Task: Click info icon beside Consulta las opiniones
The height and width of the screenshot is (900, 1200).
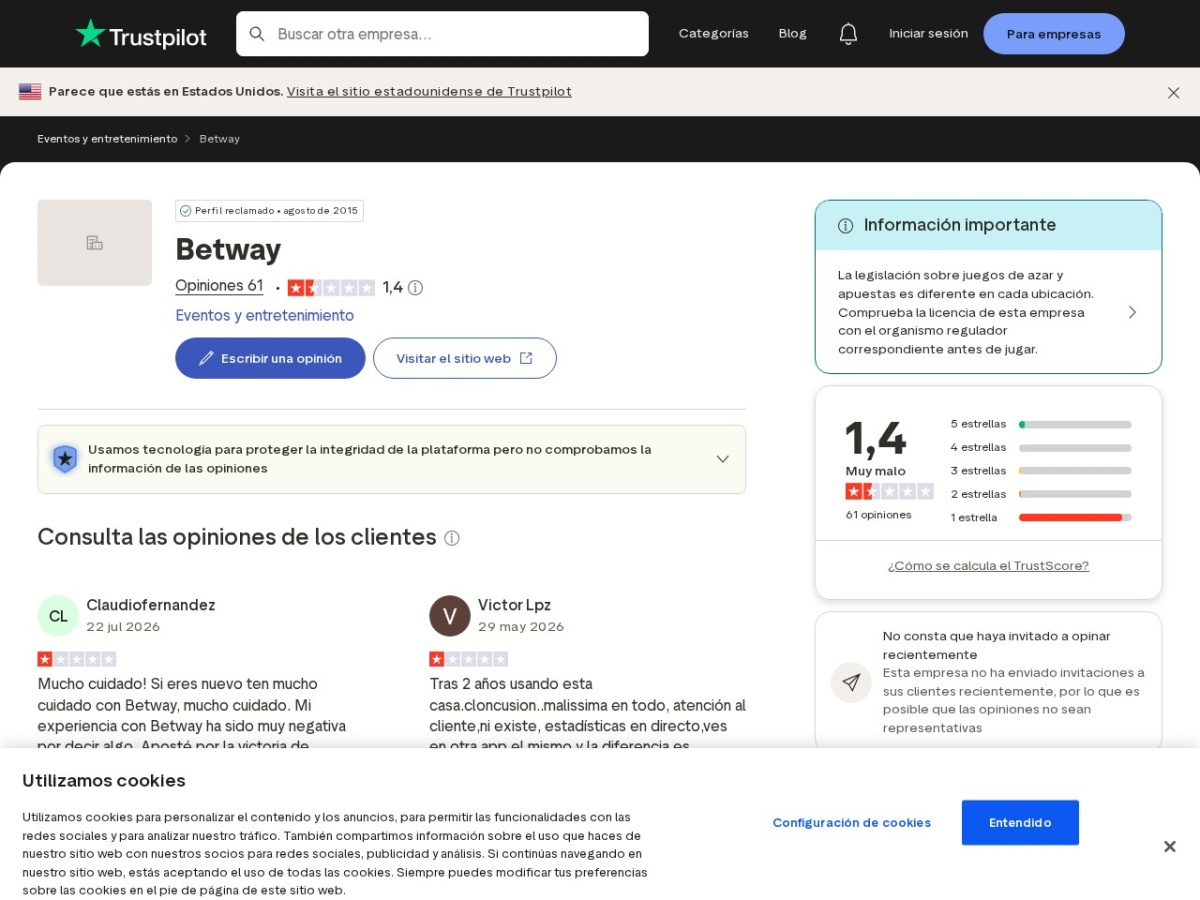Action: click(x=452, y=538)
